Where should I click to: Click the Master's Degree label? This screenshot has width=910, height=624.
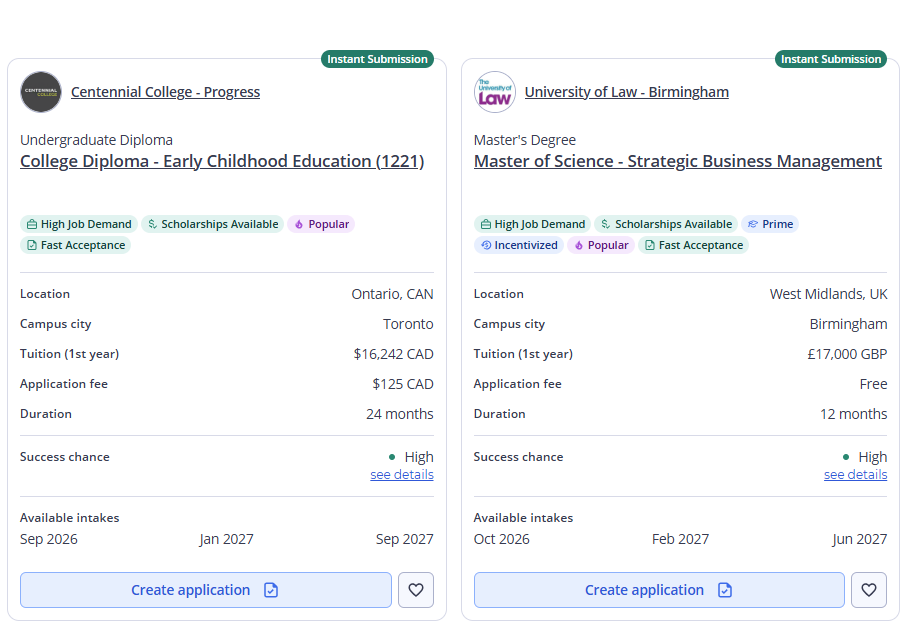click(525, 140)
